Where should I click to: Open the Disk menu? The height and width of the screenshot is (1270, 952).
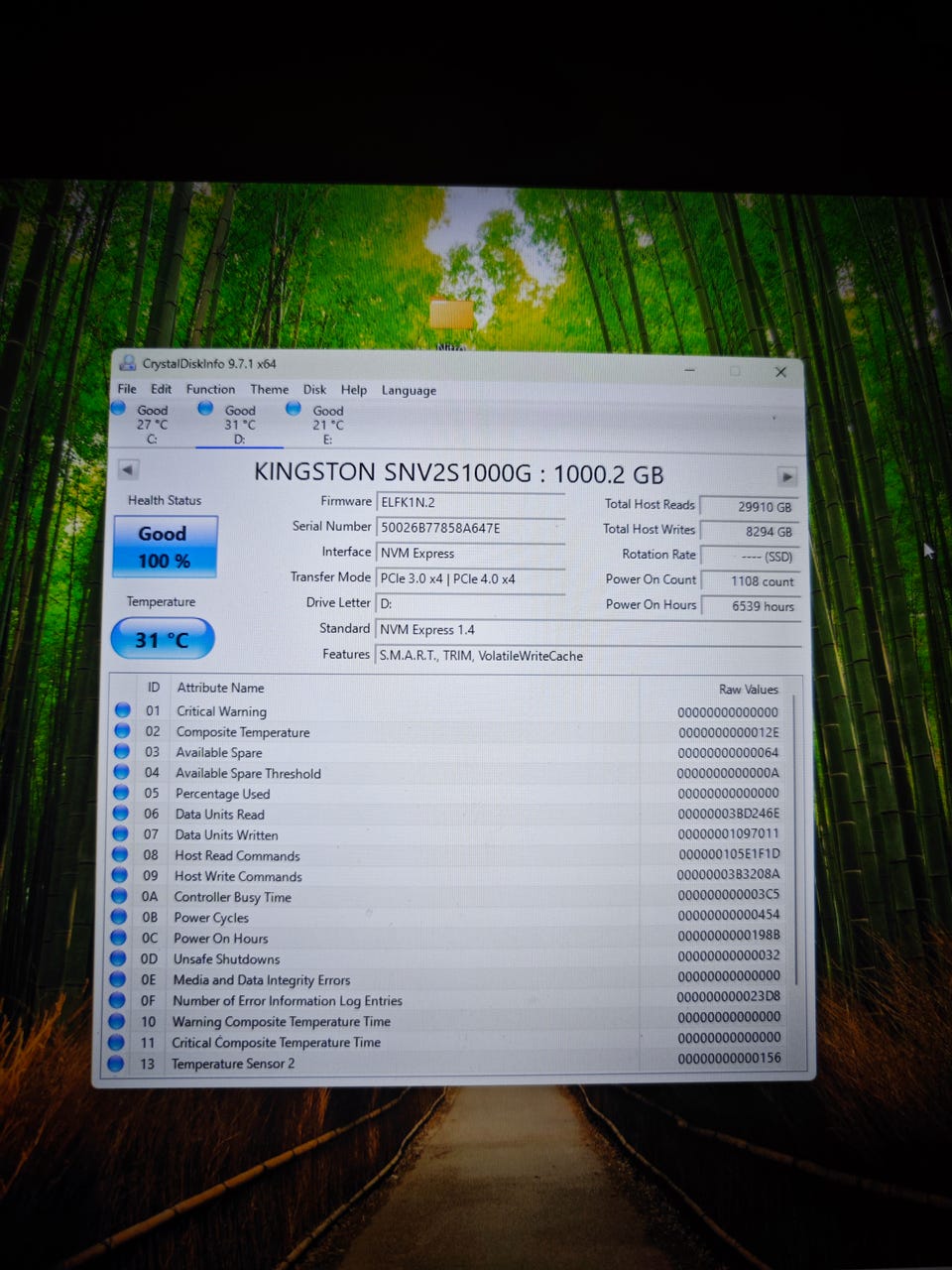[x=314, y=389]
